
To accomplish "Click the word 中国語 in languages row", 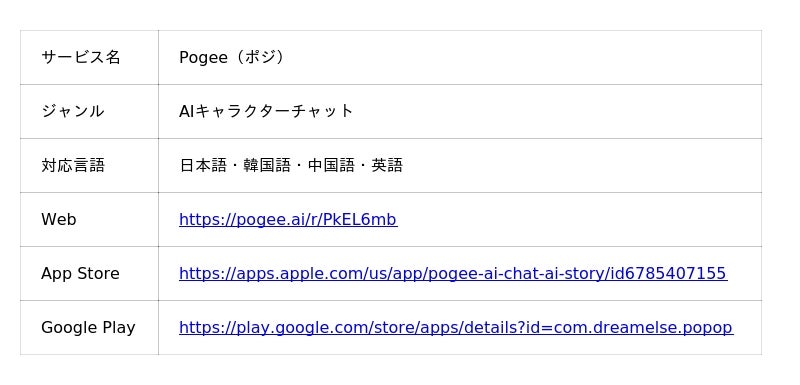I will pyautogui.click(x=331, y=166).
